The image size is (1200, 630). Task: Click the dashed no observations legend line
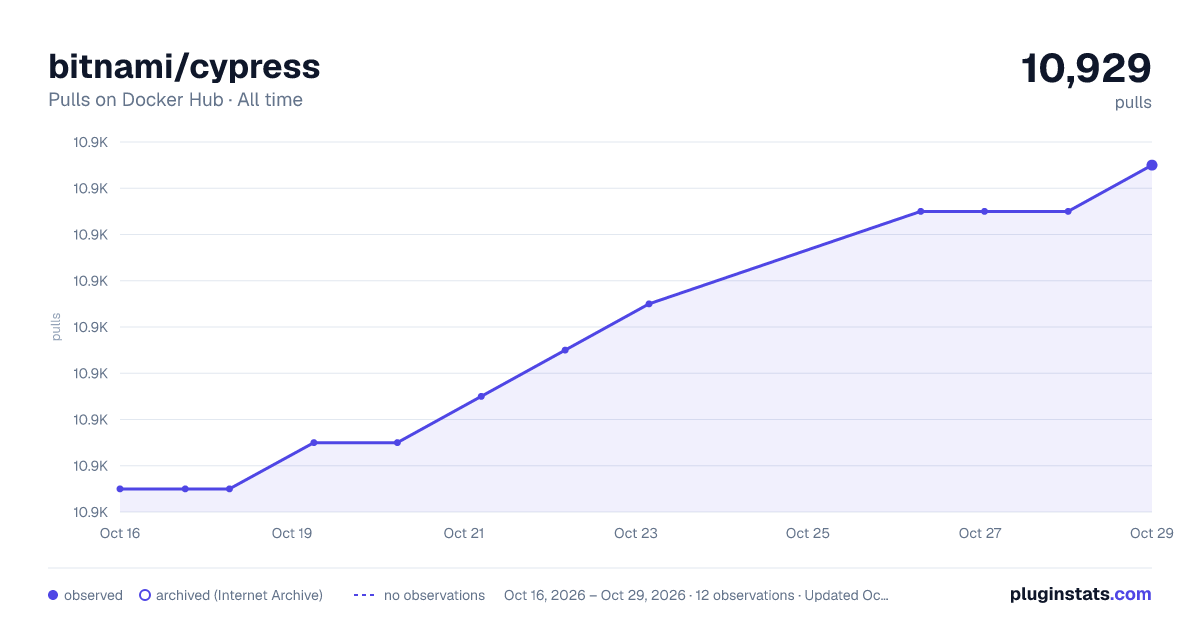pos(364,595)
